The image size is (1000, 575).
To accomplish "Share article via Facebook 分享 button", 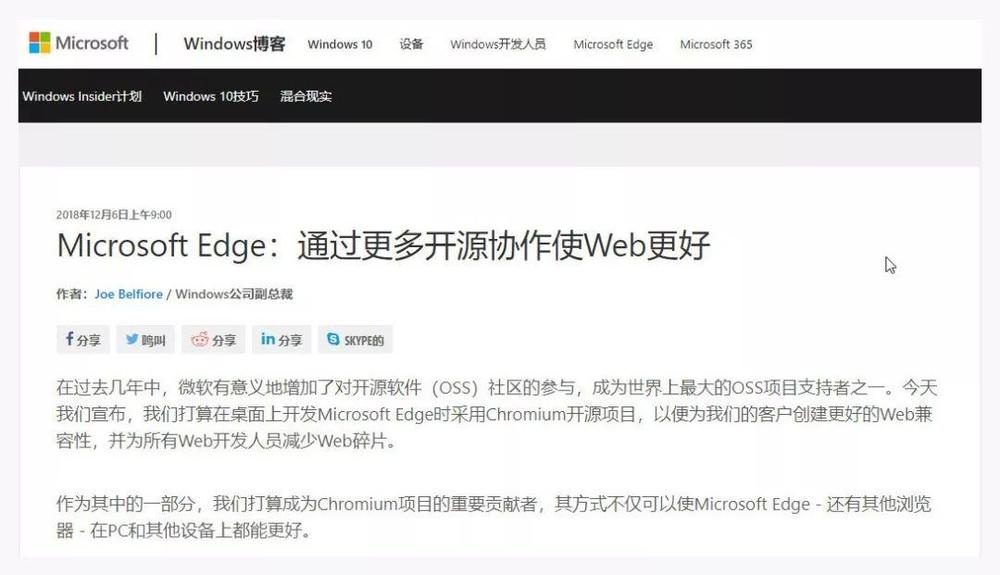I will pyautogui.click(x=83, y=339).
